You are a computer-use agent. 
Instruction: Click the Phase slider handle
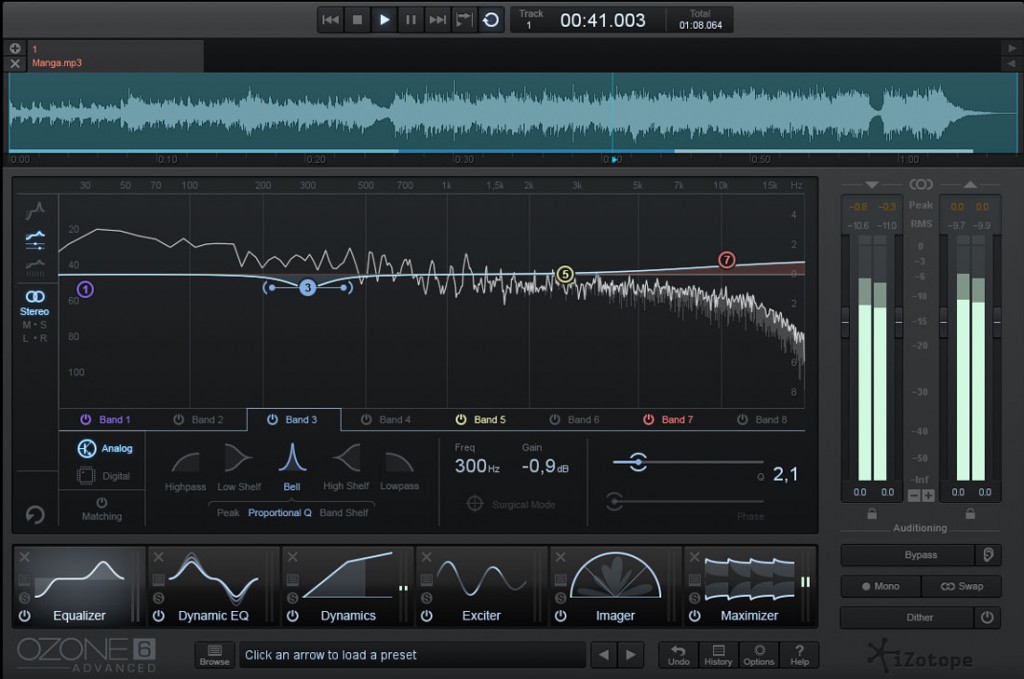(614, 501)
